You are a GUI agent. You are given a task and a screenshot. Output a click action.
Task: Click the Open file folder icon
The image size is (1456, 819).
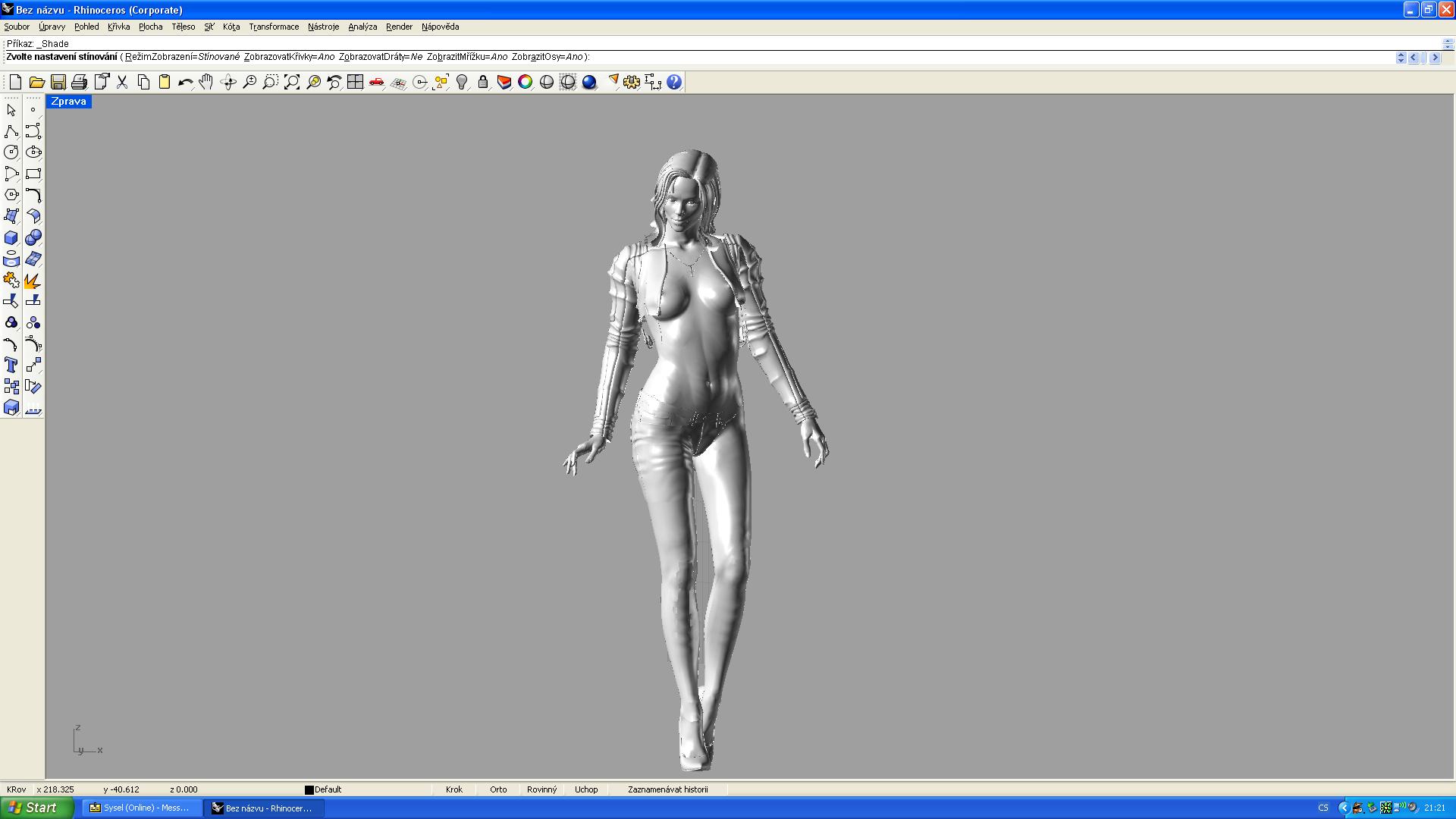point(36,82)
